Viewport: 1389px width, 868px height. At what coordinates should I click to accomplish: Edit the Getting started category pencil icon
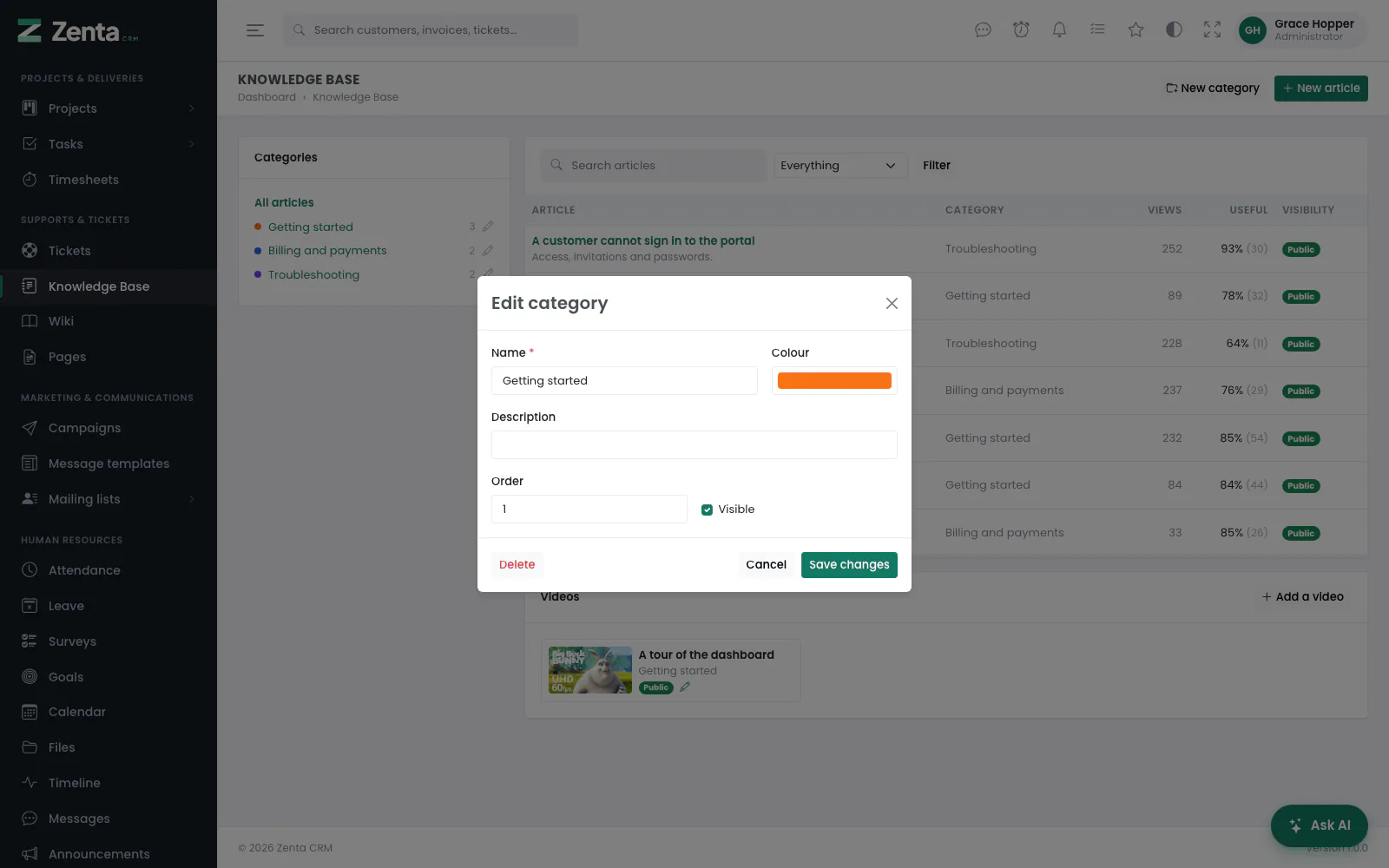(488, 227)
